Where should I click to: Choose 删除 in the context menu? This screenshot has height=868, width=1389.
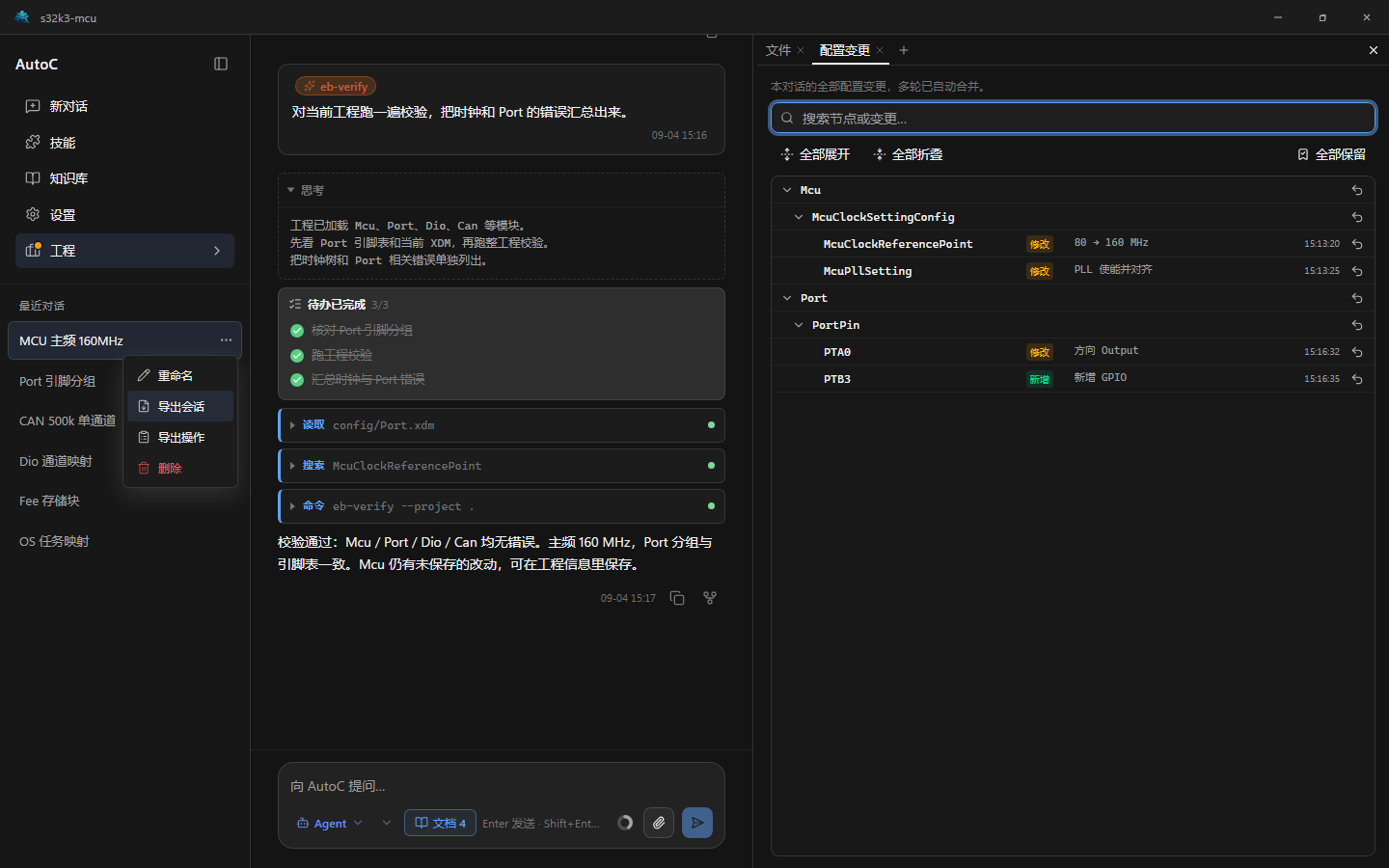click(180, 468)
